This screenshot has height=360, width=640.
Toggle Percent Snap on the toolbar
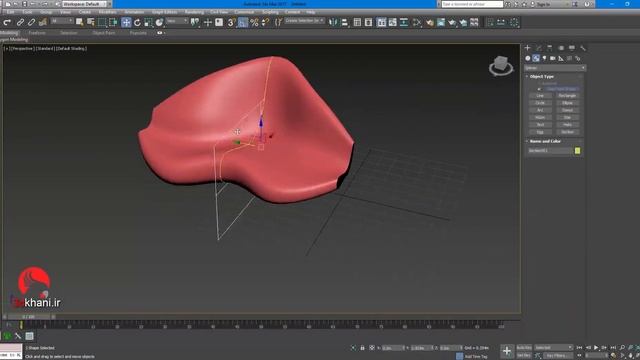tap(254, 22)
